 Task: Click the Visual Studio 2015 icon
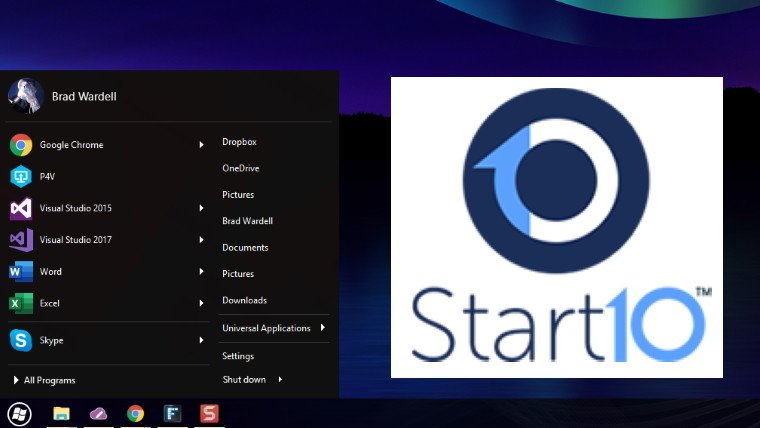(x=21, y=208)
